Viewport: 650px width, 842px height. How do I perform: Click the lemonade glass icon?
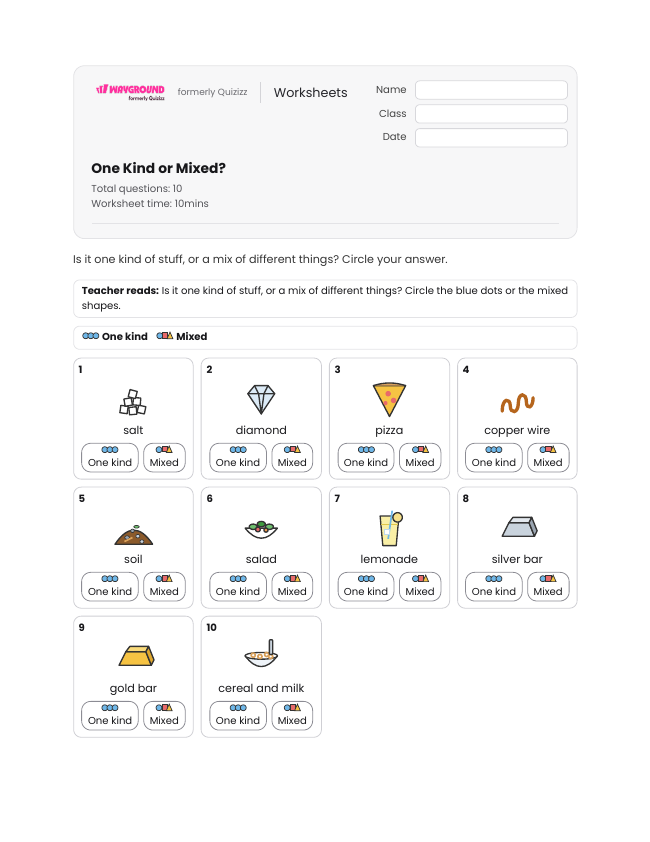tap(391, 529)
